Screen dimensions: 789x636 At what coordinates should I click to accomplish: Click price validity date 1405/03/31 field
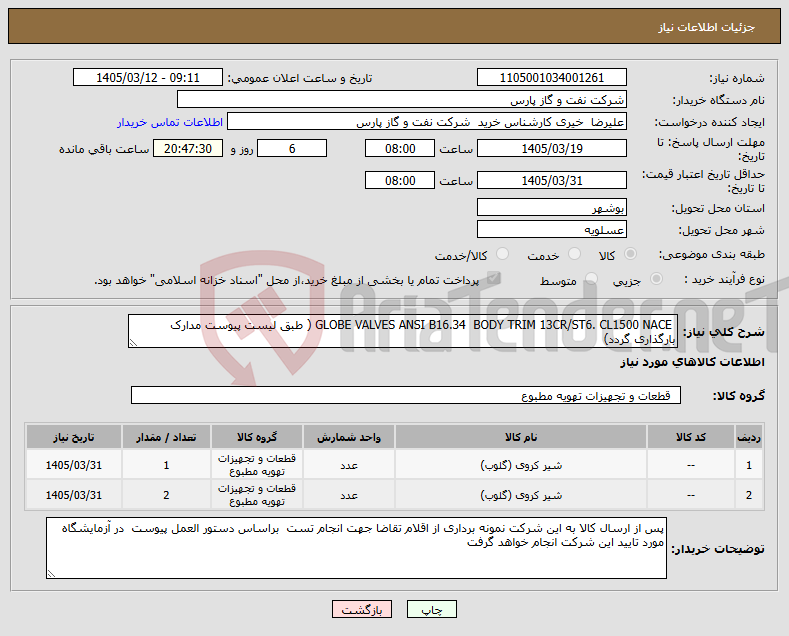(551, 180)
